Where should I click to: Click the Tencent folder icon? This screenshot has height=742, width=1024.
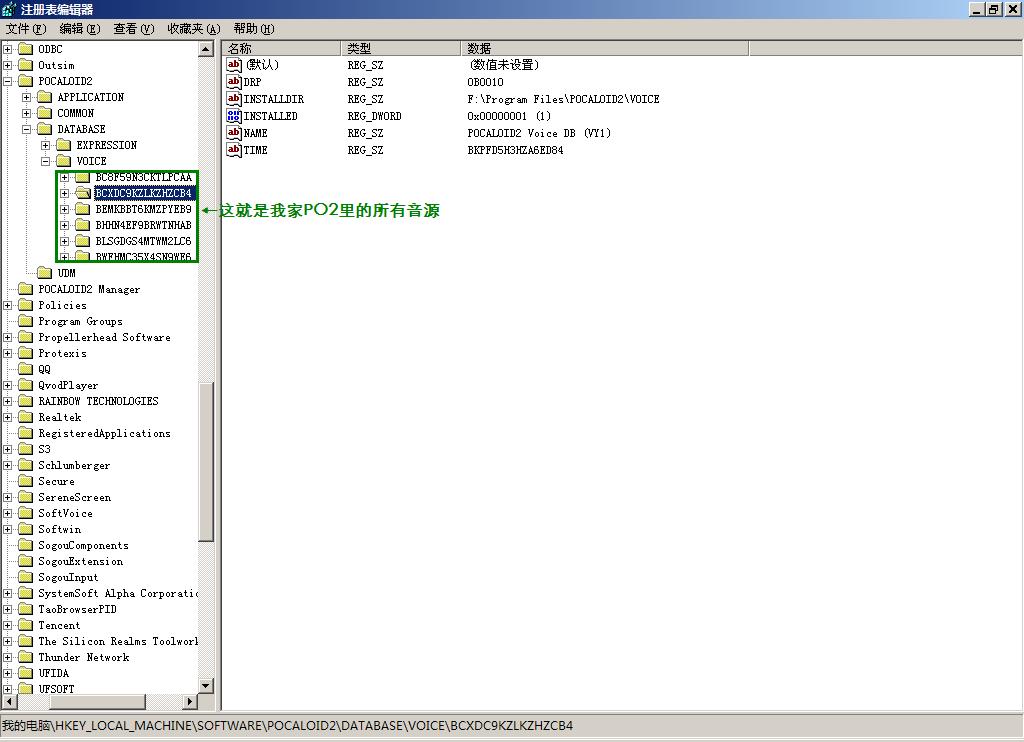pyautogui.click(x=25, y=625)
